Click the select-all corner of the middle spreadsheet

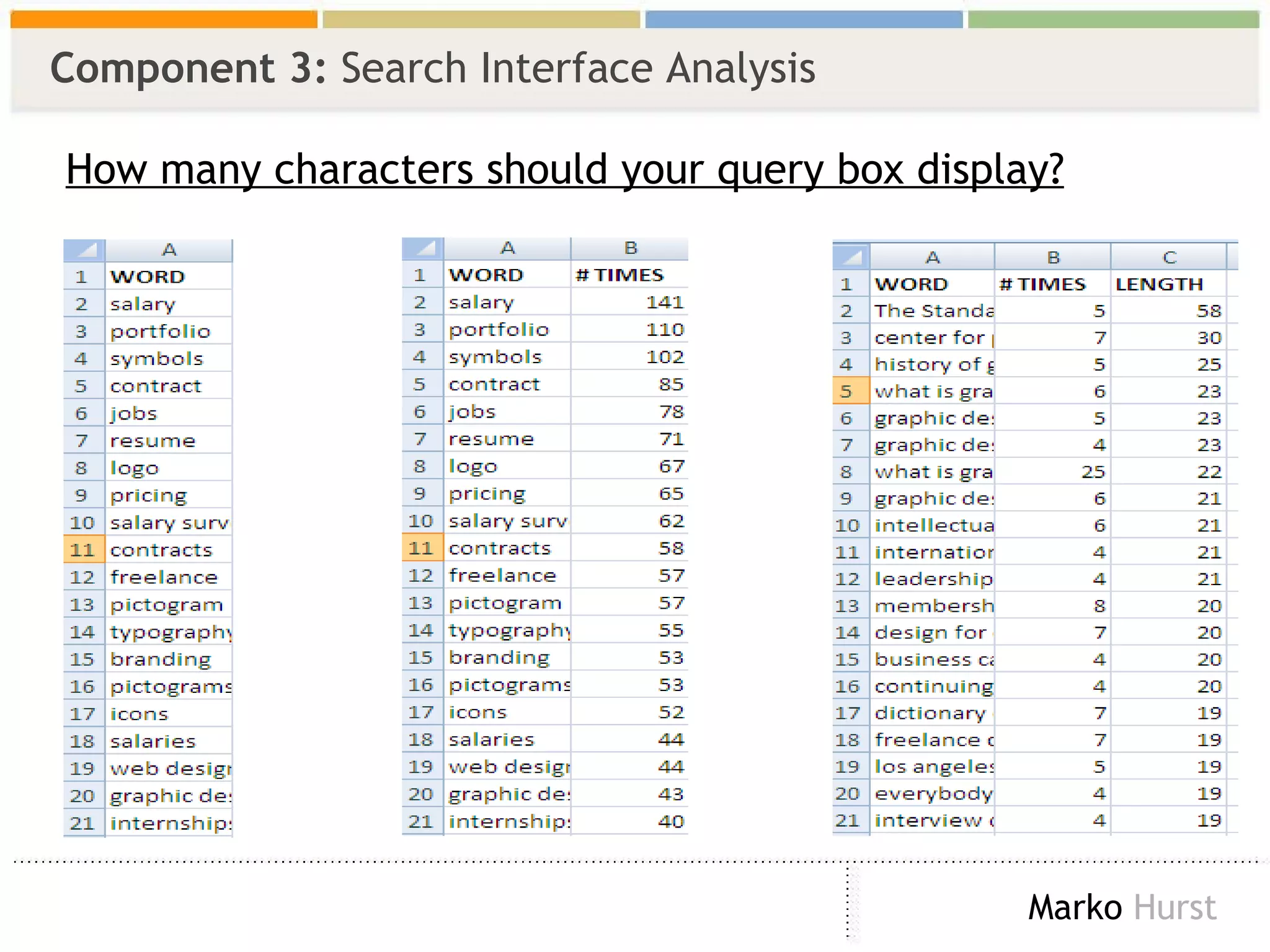(423, 249)
